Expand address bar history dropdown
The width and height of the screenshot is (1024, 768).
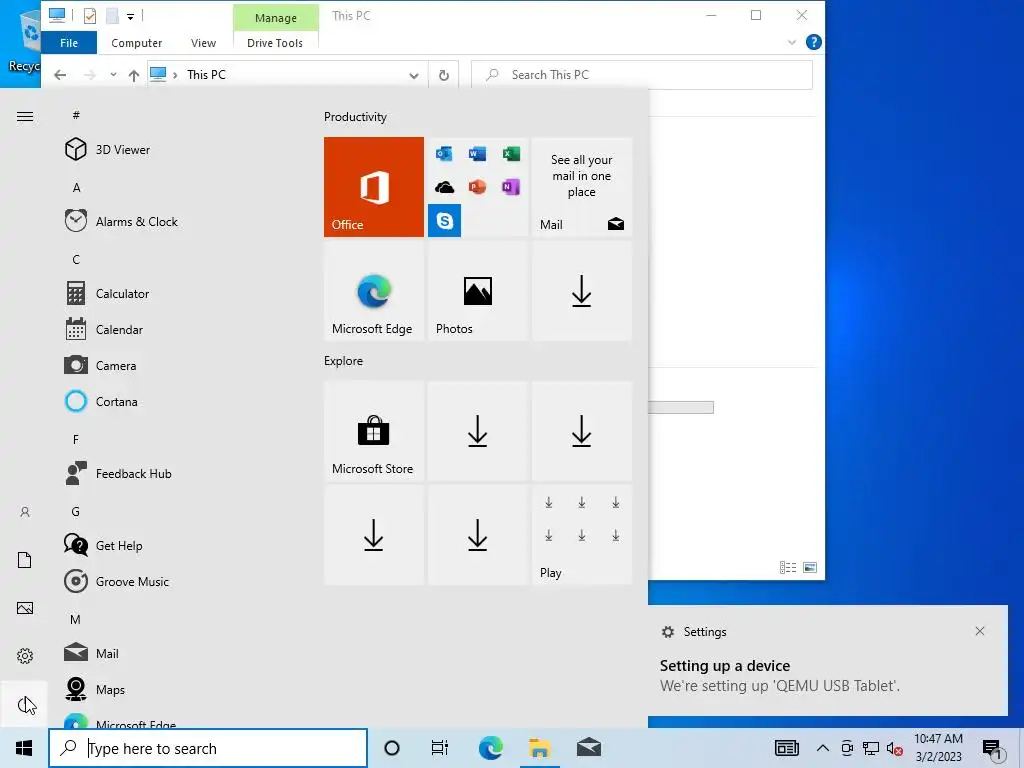click(413, 75)
